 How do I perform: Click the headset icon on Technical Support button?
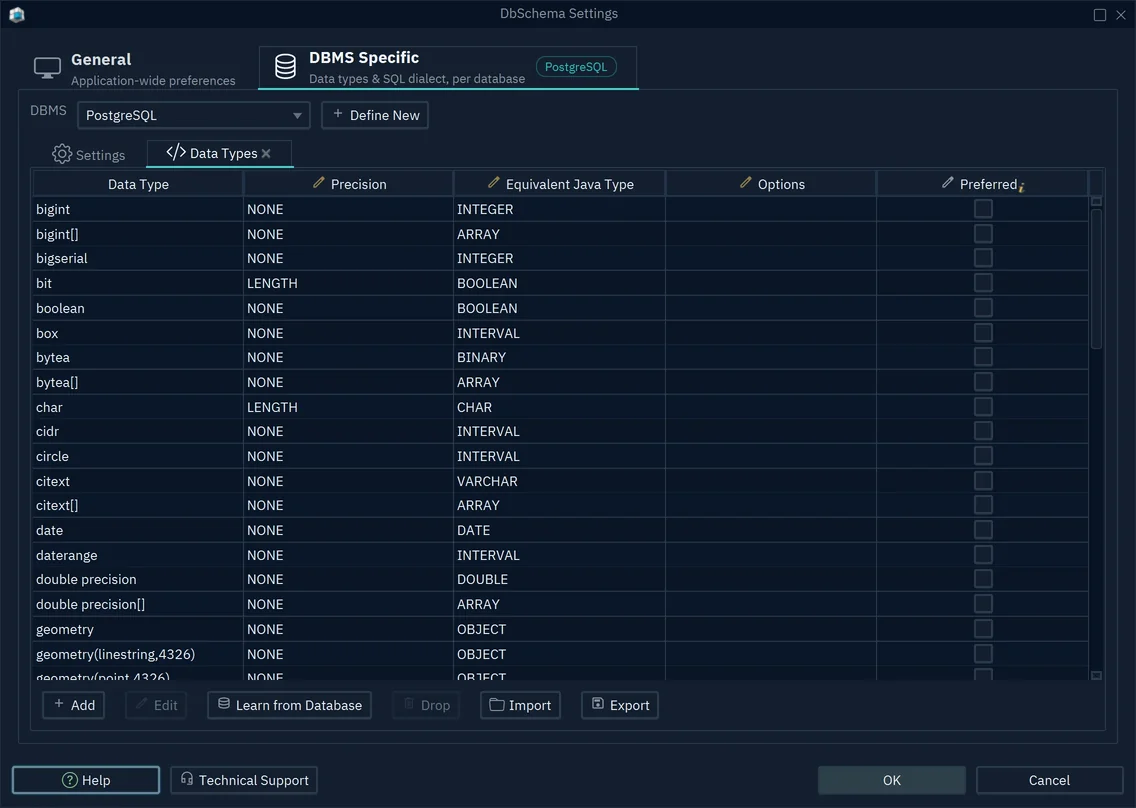click(x=187, y=778)
